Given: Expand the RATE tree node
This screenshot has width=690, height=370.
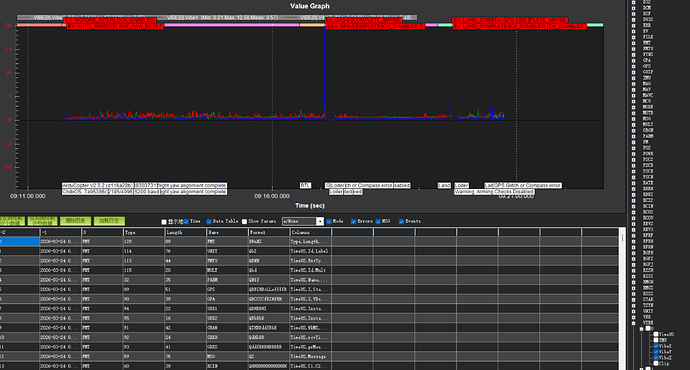Looking at the screenshot, I should [x=633, y=183].
